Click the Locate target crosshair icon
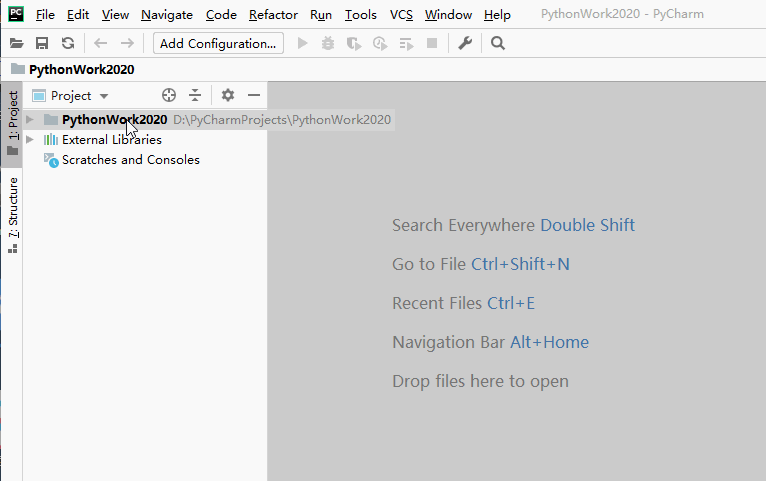Screen dimensions: 766x481 pyautogui.click(x=169, y=95)
